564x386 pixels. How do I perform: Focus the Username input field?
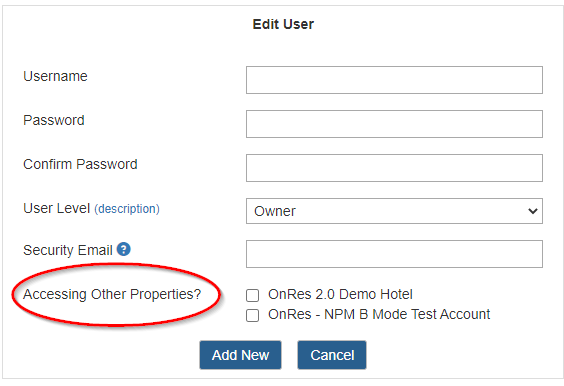pos(394,80)
